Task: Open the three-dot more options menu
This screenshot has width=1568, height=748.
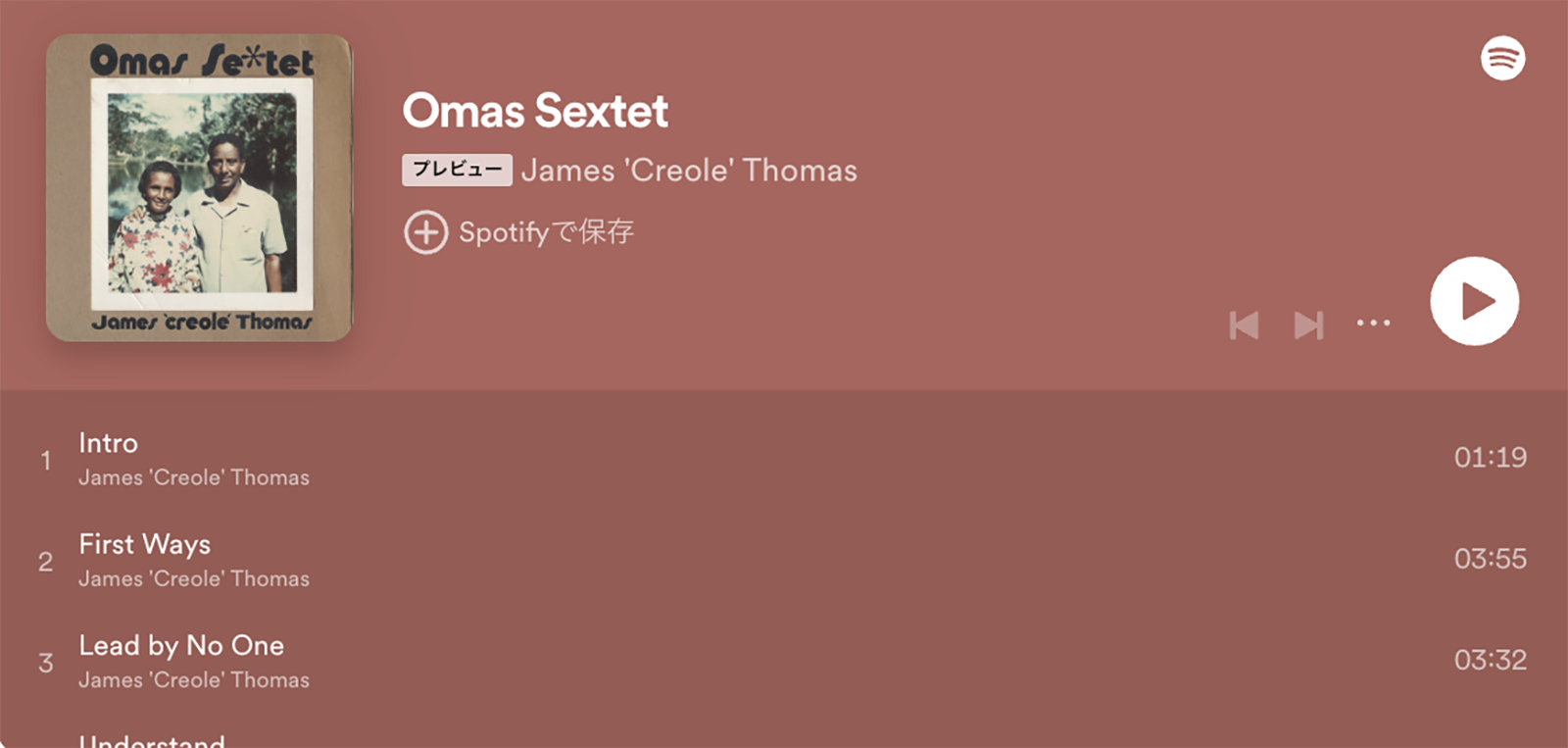Action: pyautogui.click(x=1373, y=323)
